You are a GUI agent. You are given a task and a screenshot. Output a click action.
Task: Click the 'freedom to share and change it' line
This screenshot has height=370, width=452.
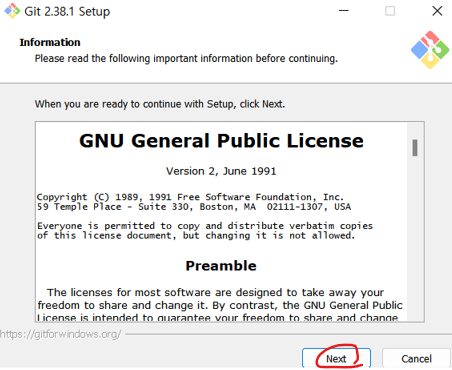(220, 305)
